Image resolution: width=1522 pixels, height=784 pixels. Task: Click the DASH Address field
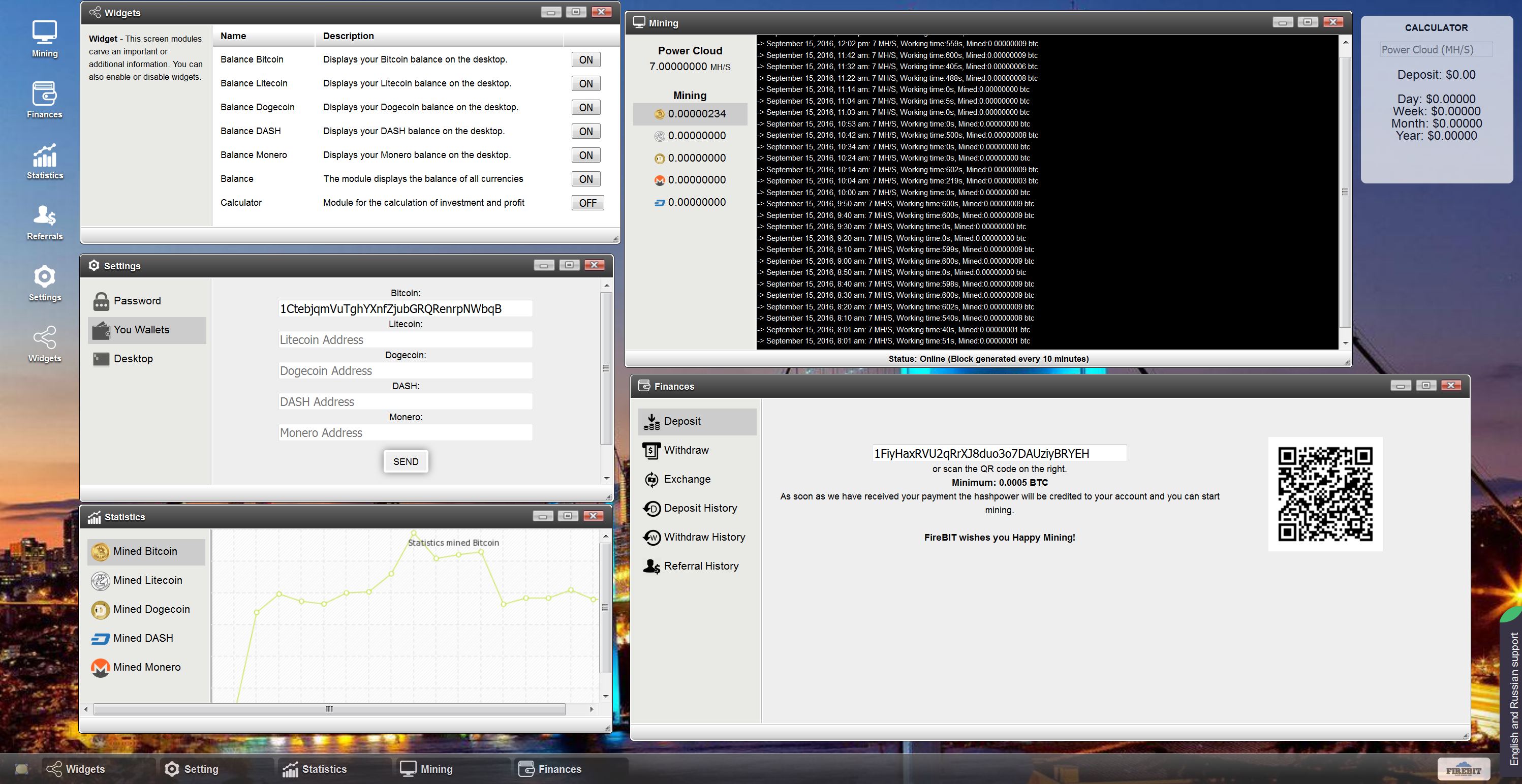[406, 402]
